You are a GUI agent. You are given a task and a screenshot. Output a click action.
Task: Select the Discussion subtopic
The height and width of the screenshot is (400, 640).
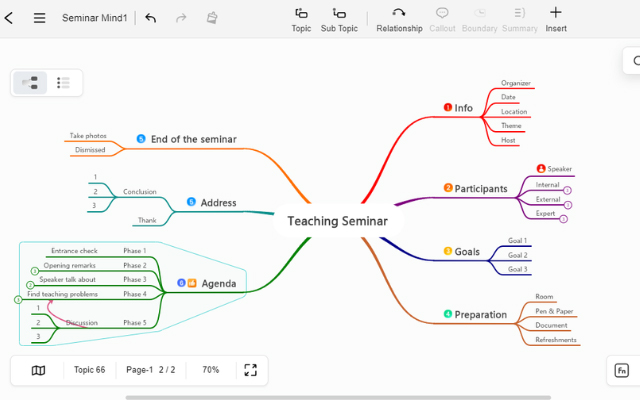click(82, 322)
